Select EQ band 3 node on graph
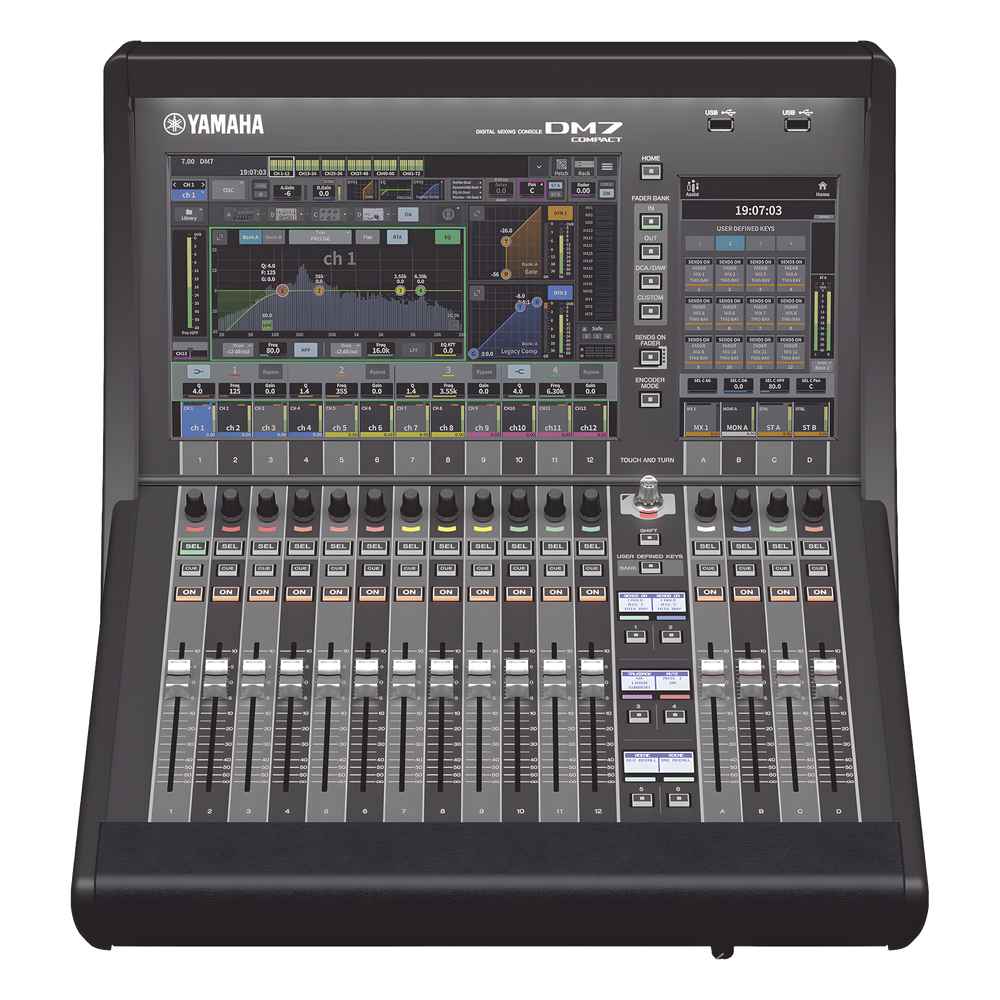The height and width of the screenshot is (1000, 1000). click(401, 291)
